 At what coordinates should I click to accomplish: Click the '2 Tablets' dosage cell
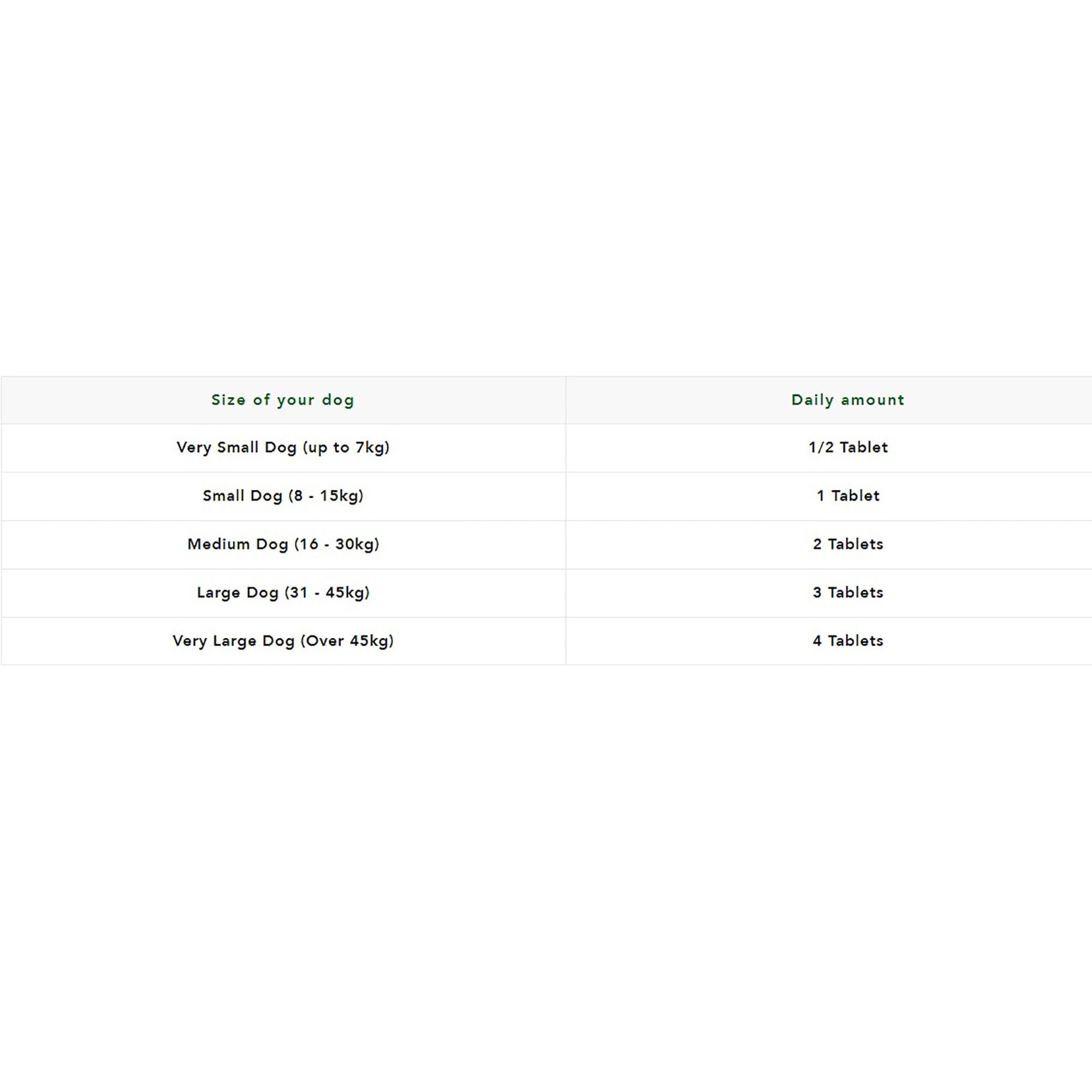[848, 544]
